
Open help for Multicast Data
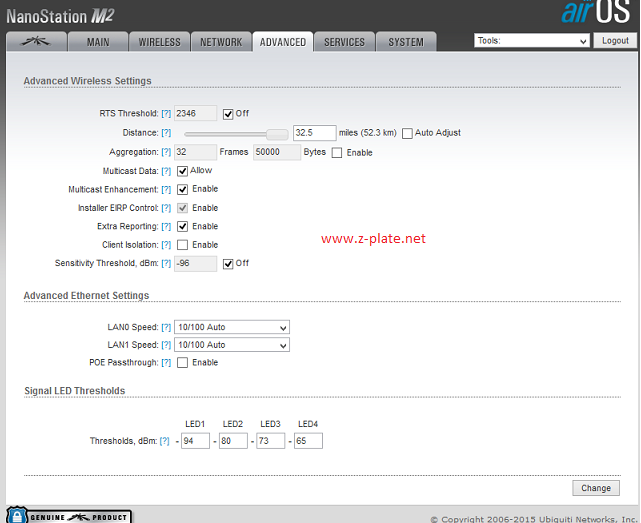tap(166, 171)
